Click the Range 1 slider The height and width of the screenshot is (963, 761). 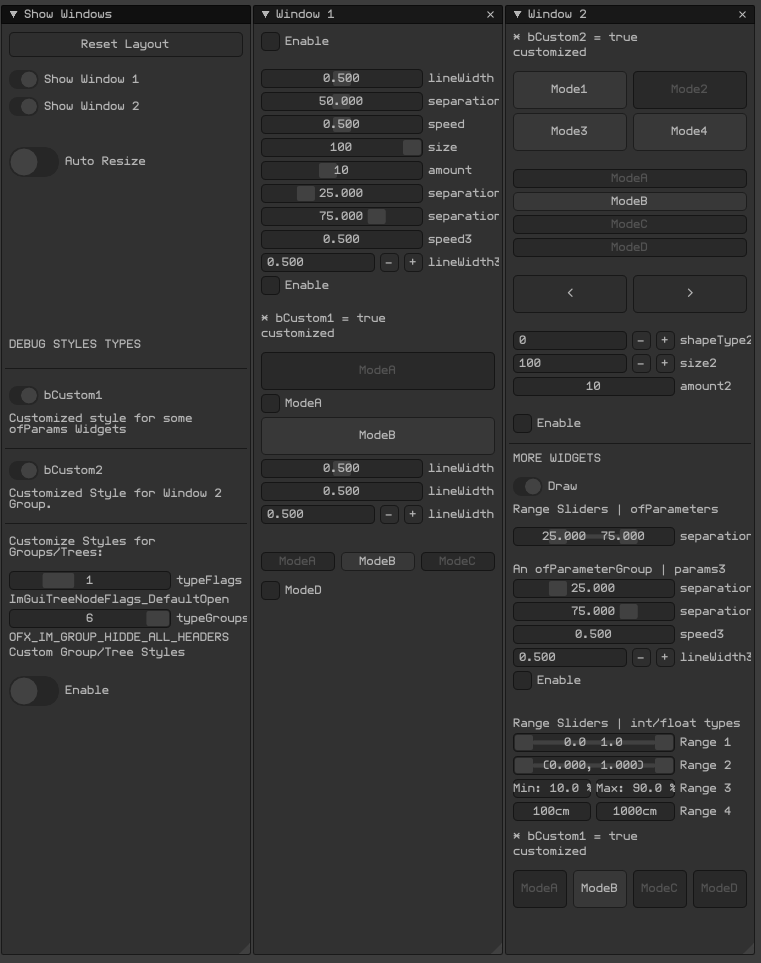(593, 743)
